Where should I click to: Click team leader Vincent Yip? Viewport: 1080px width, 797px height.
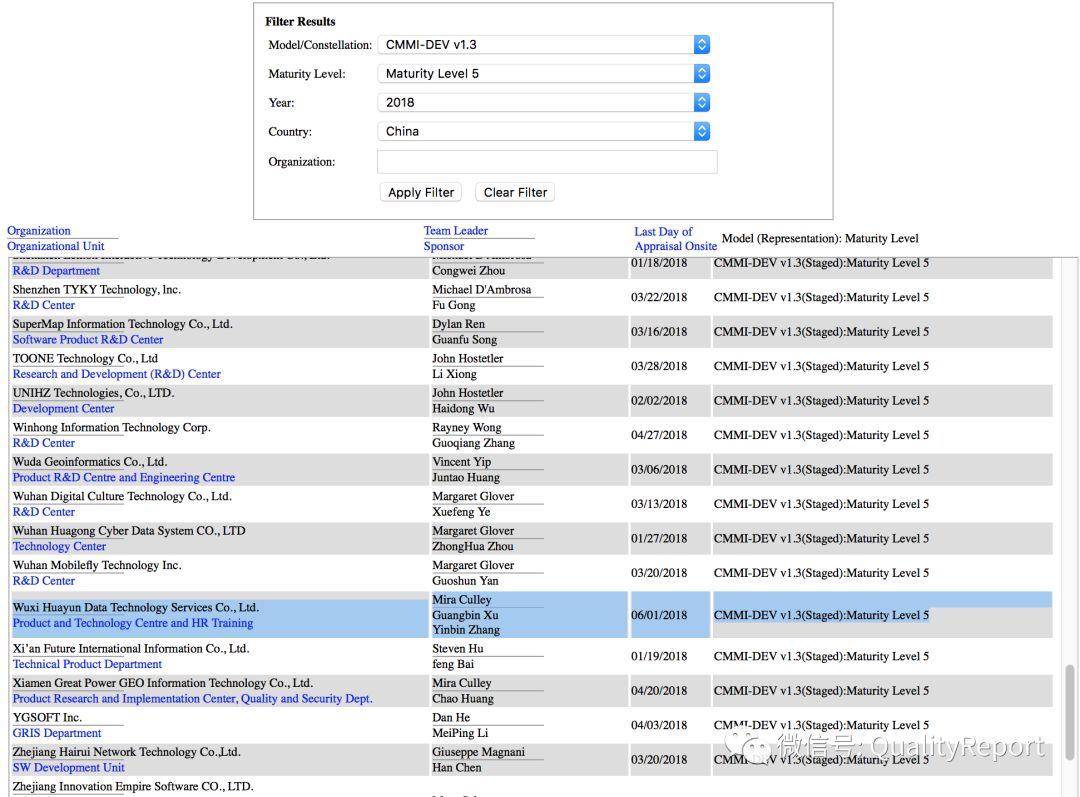pyautogui.click(x=461, y=462)
